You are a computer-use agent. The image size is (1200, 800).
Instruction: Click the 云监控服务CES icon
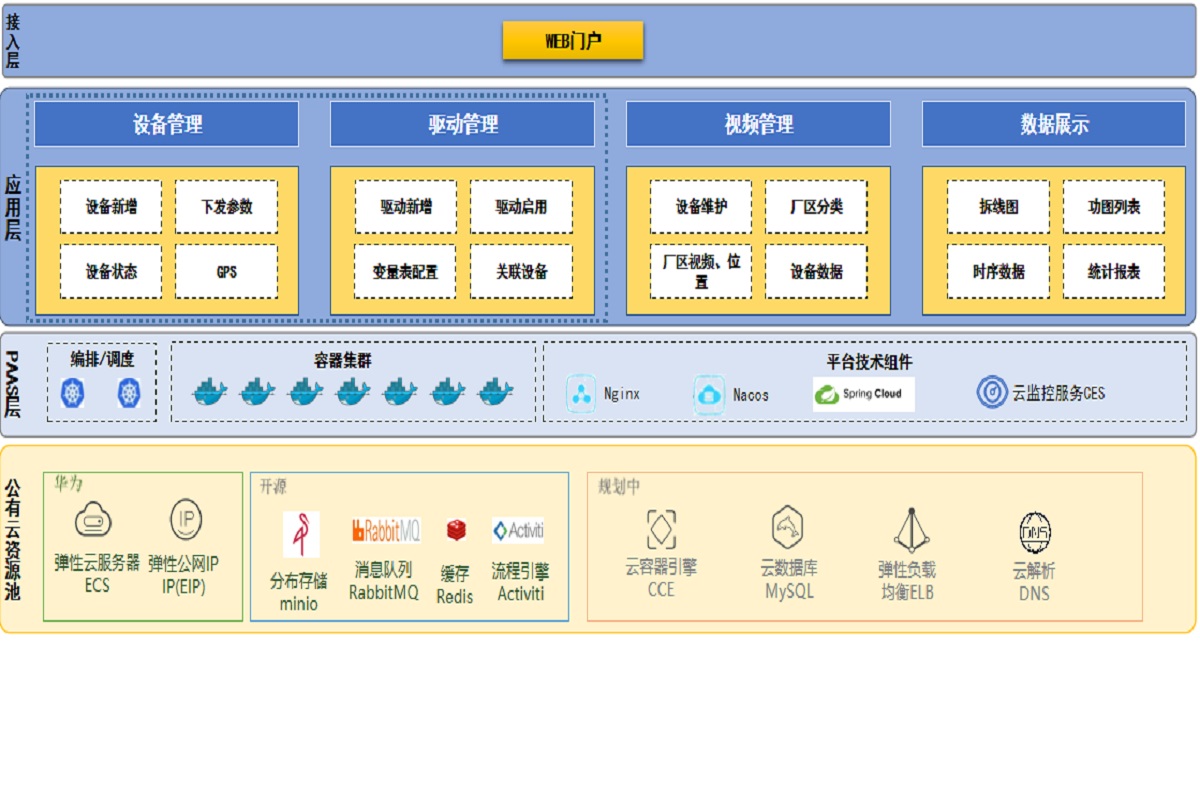coord(992,393)
